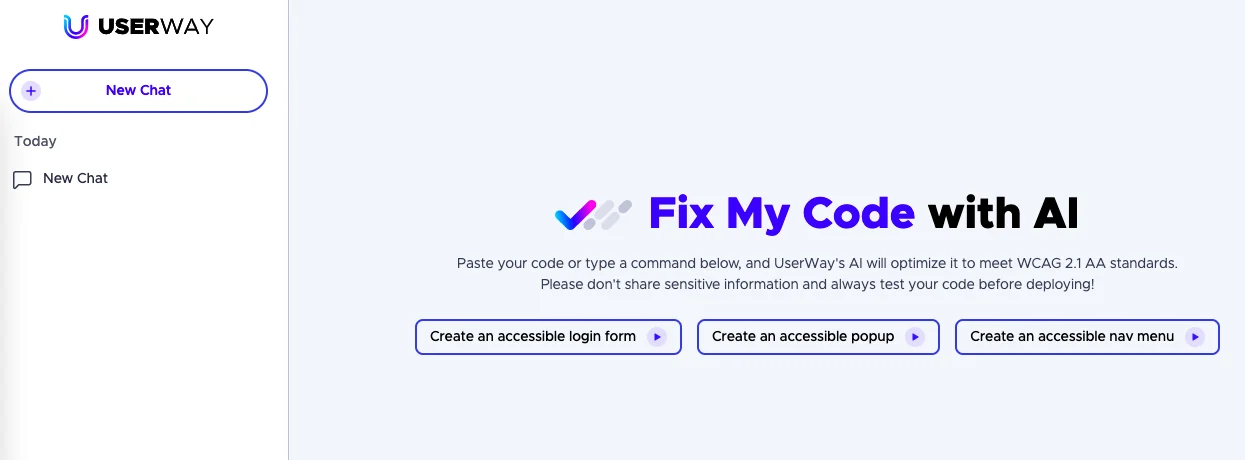Click the 'Paste your code' instruction line
The width and height of the screenshot is (1245, 460).
(x=817, y=264)
